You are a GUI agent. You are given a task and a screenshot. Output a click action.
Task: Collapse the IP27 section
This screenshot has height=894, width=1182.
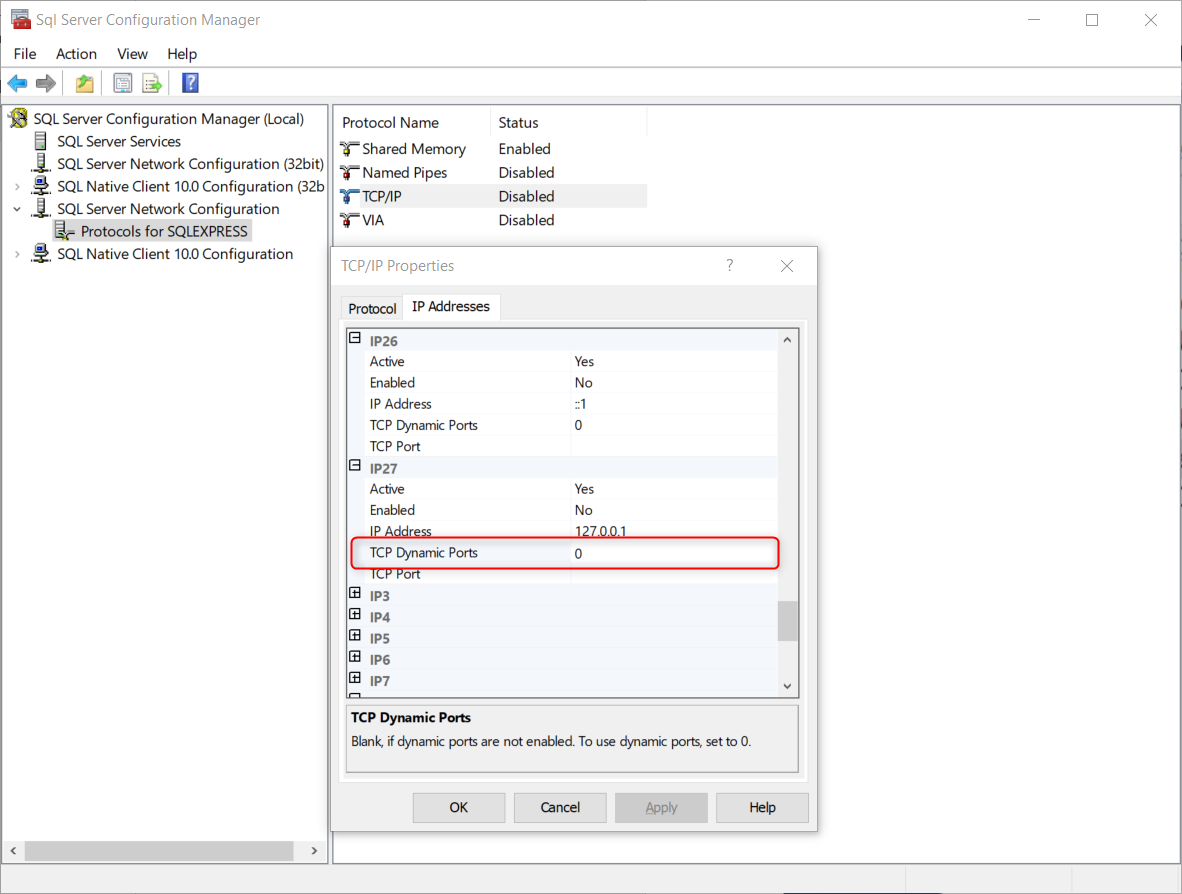[355, 466]
